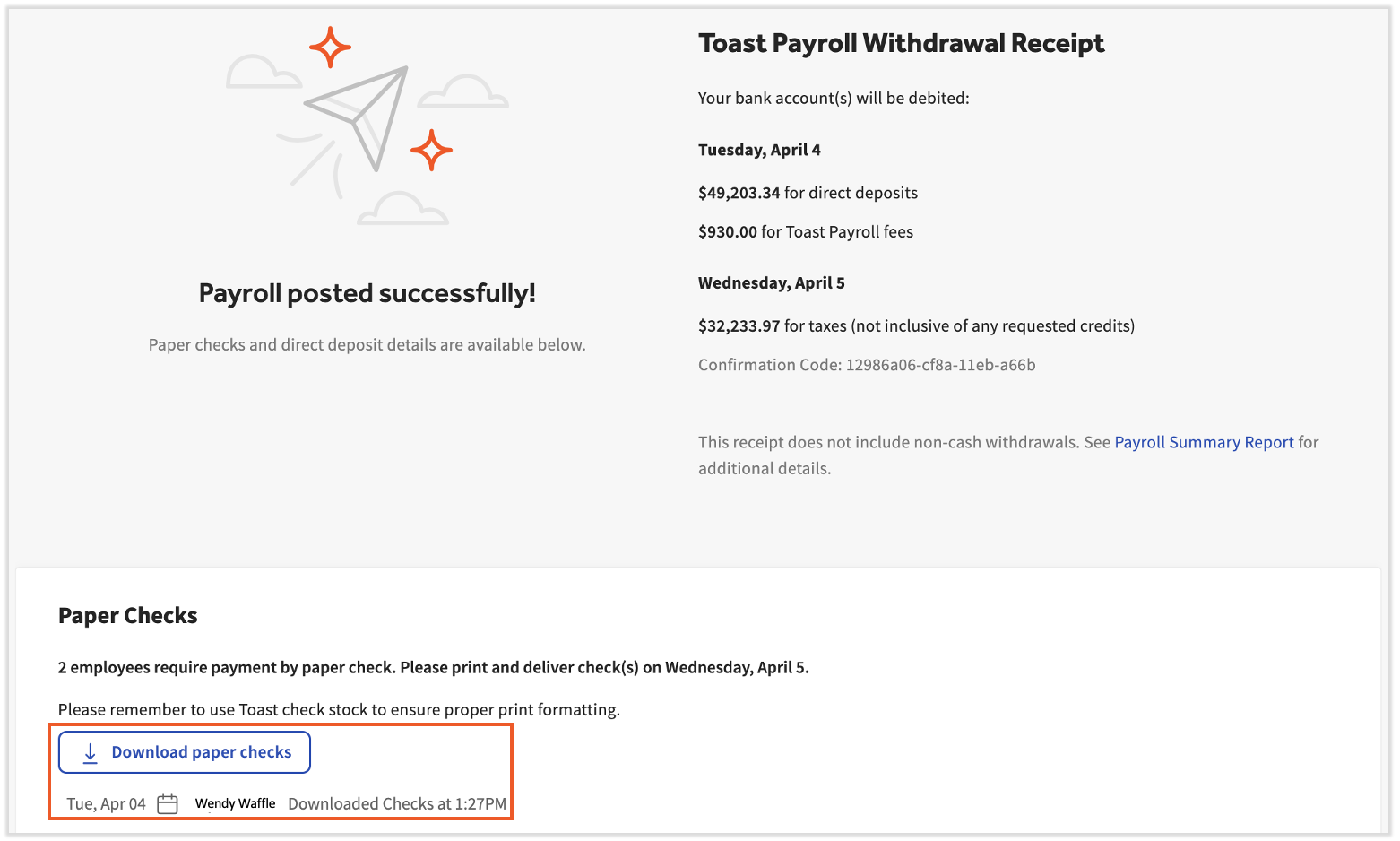The image size is (1400, 841).
Task: Select the Confirmation Code text
Action: coord(866,365)
